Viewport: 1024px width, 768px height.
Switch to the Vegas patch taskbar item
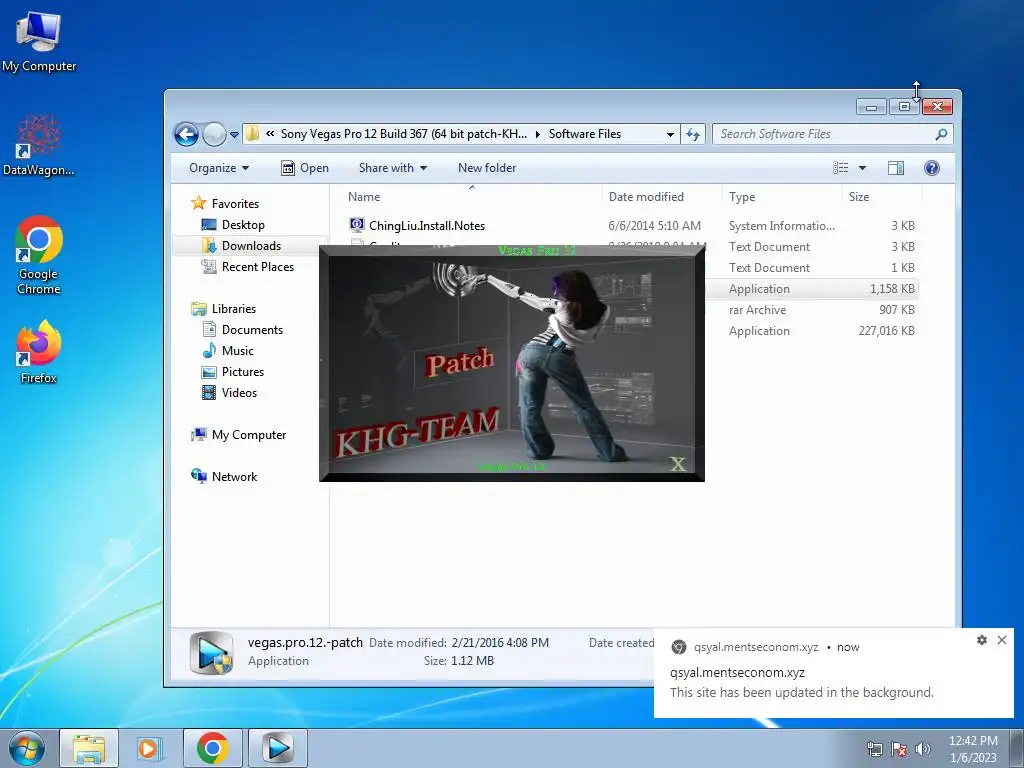[x=278, y=748]
